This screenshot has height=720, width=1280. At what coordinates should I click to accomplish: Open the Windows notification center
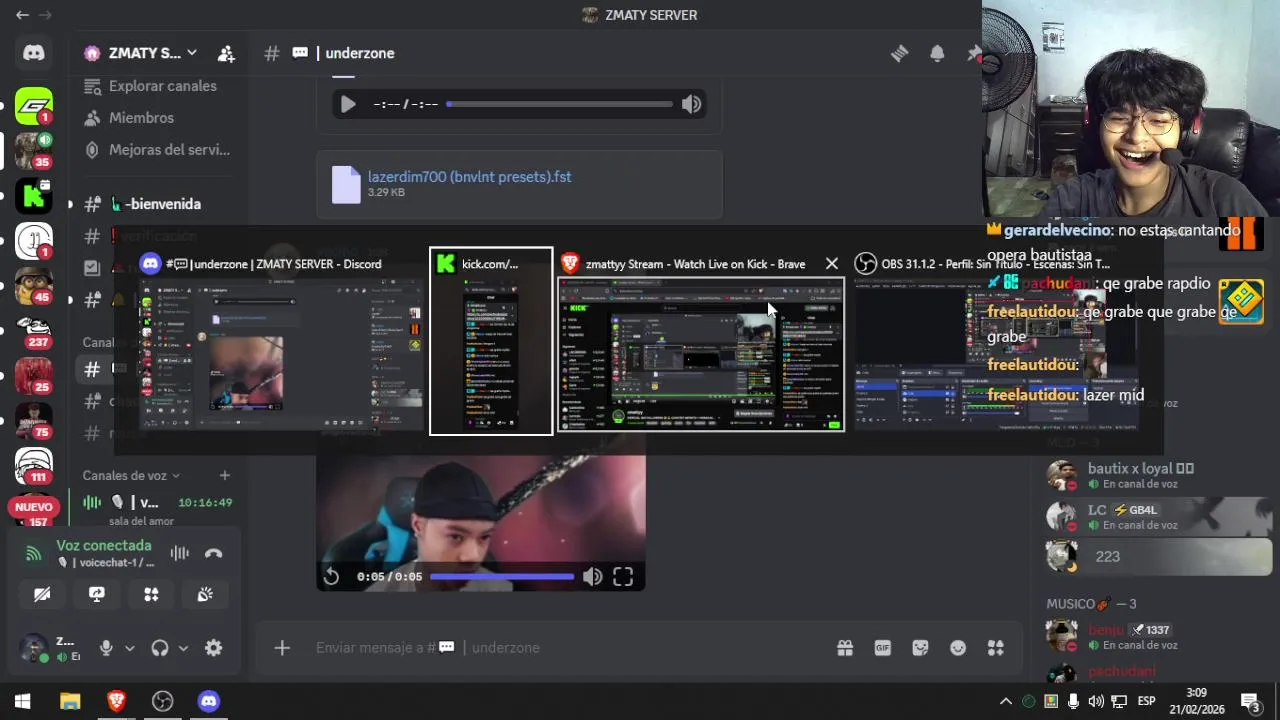(1250, 701)
